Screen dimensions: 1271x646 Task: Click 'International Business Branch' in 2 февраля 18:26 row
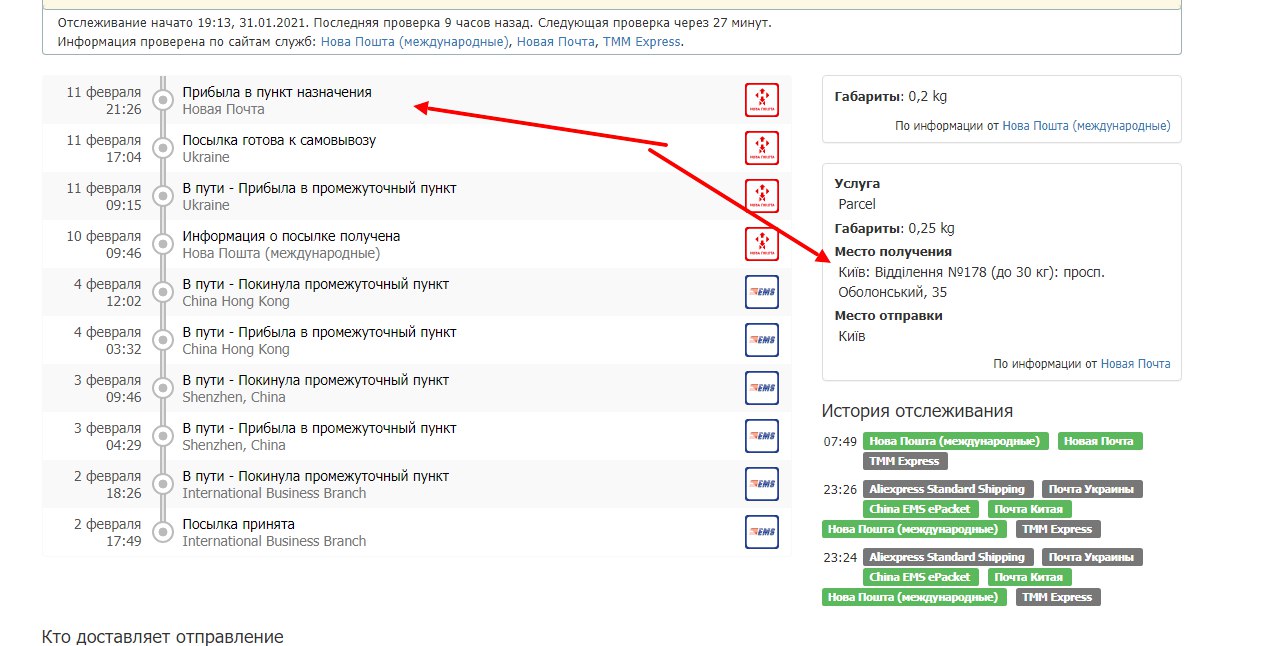(274, 493)
